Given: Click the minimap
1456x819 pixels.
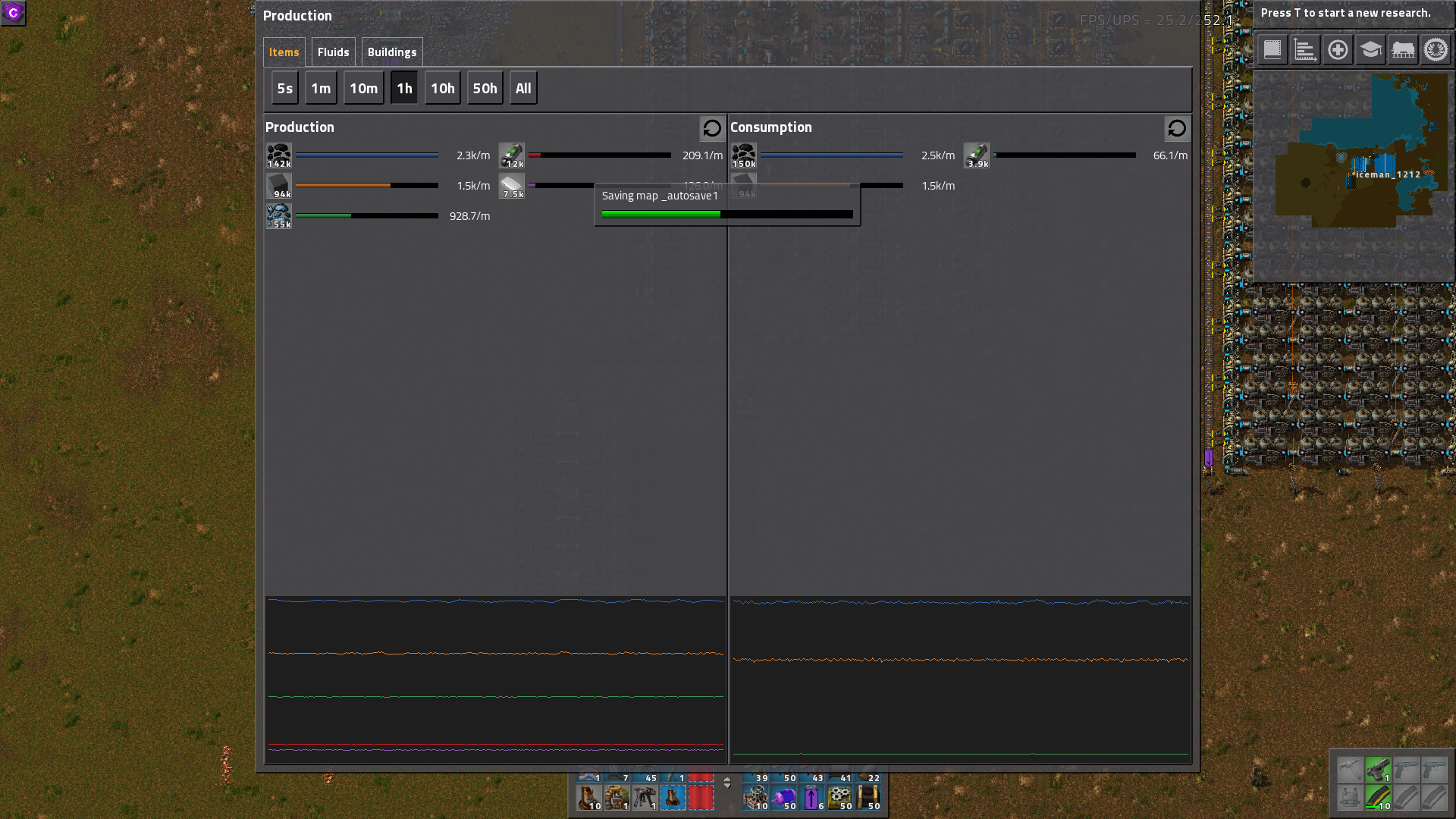Looking at the screenshot, I should coord(1354,177).
